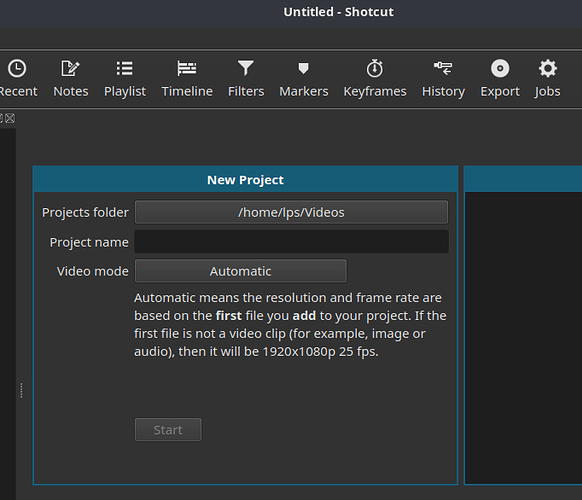Open the History panel
This screenshot has width=582, height=500.
tap(443, 78)
